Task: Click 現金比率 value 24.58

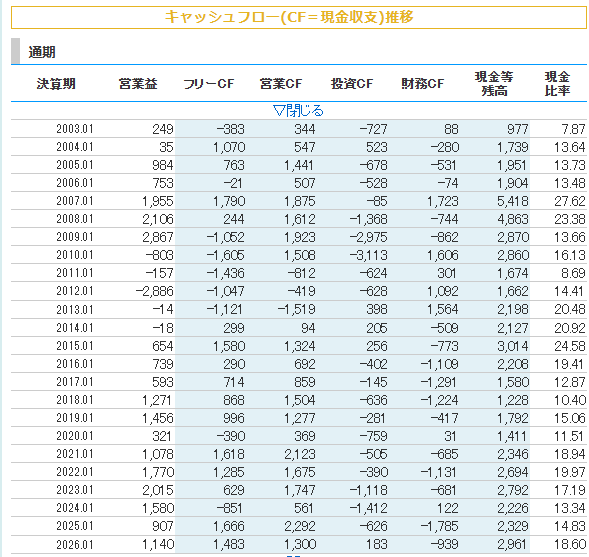Action: pos(570,346)
